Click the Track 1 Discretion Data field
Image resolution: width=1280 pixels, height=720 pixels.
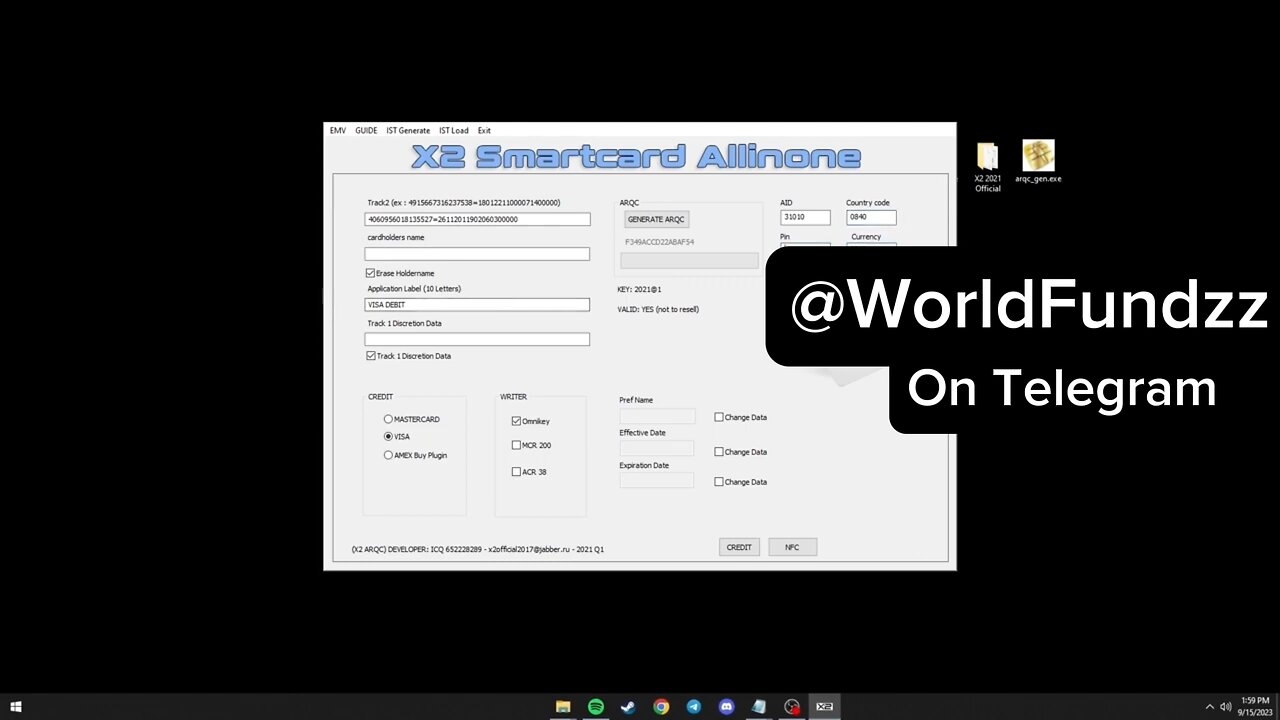click(477, 339)
